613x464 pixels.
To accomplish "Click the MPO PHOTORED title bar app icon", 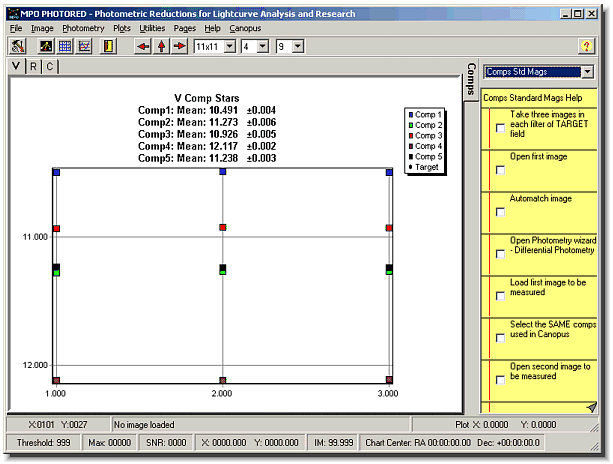I will point(13,14).
